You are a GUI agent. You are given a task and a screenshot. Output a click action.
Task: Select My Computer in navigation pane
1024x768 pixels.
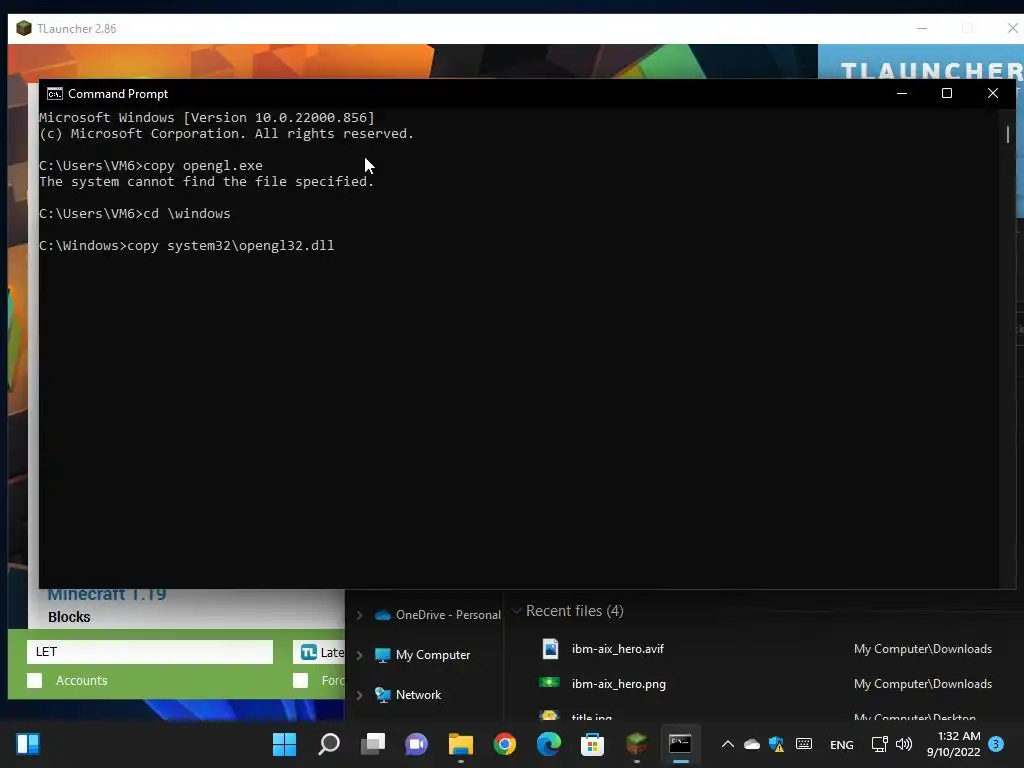tap(422, 654)
